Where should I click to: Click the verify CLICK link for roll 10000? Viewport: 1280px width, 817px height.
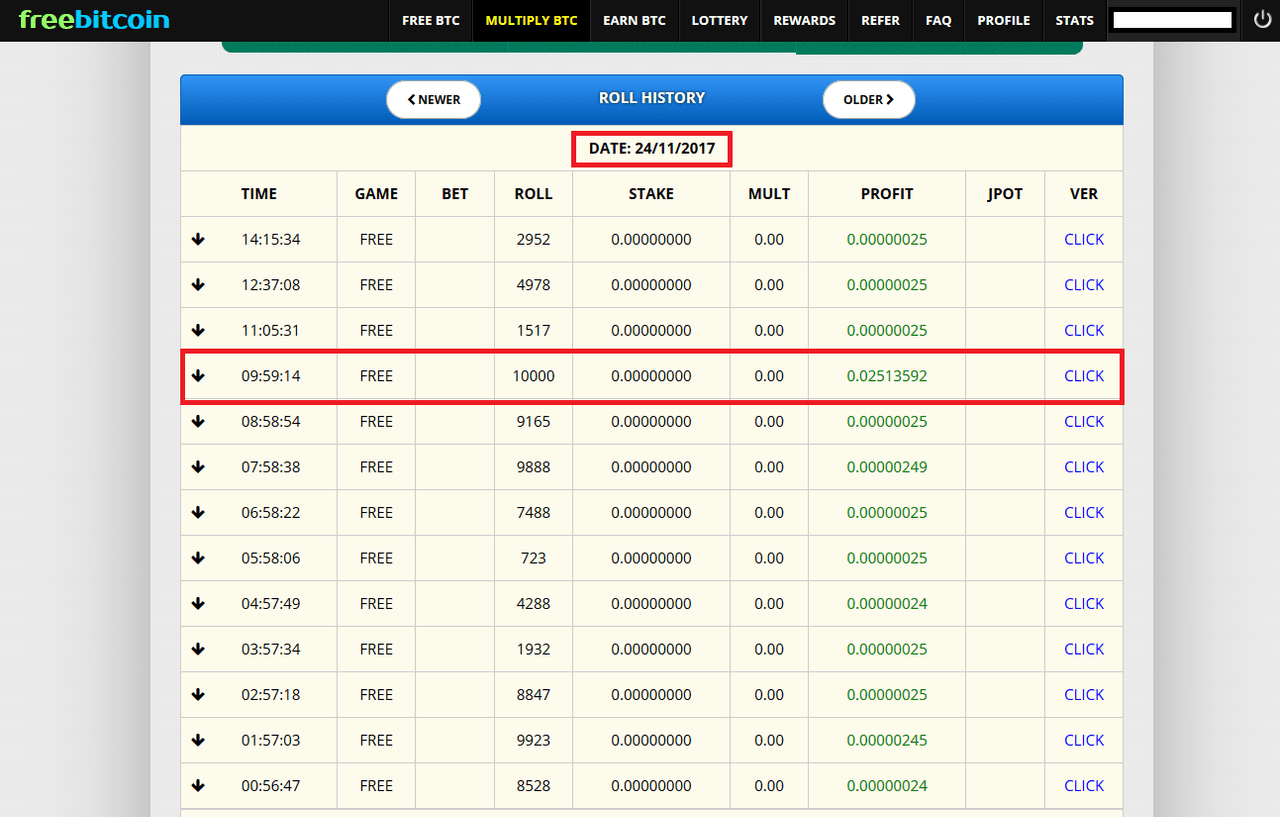pos(1083,376)
